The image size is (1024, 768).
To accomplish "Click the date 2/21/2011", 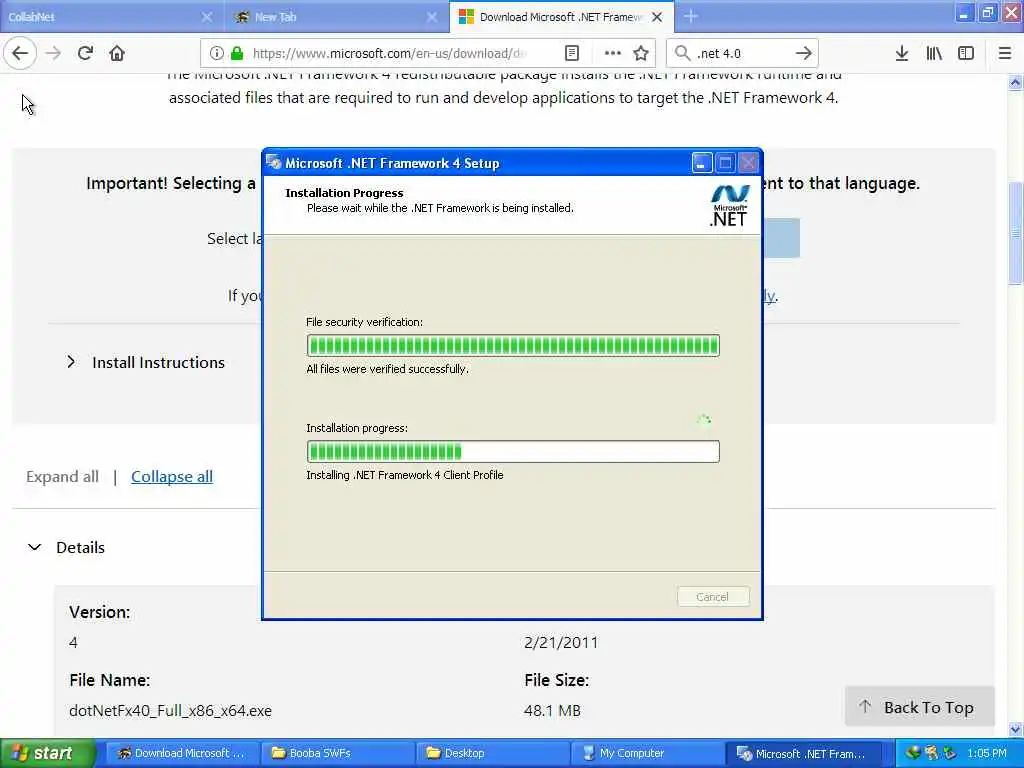I will click(x=561, y=643).
